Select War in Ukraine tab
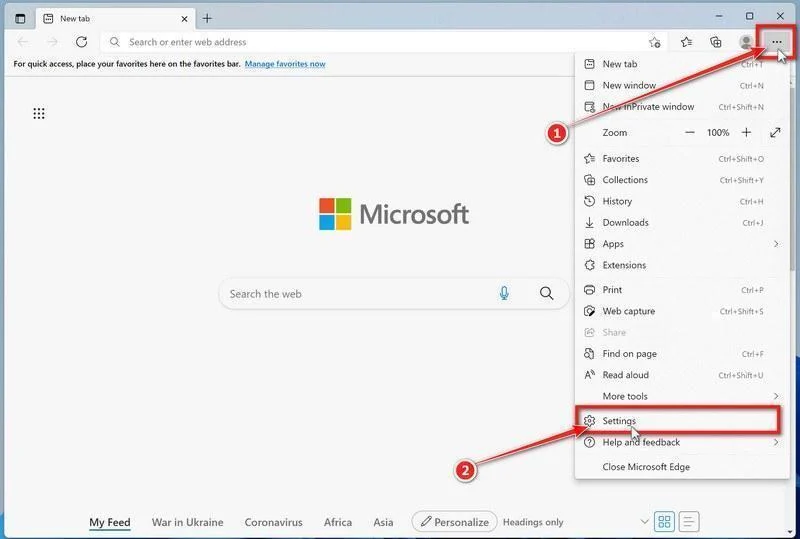Viewport: 800px width, 539px height. [x=187, y=523]
